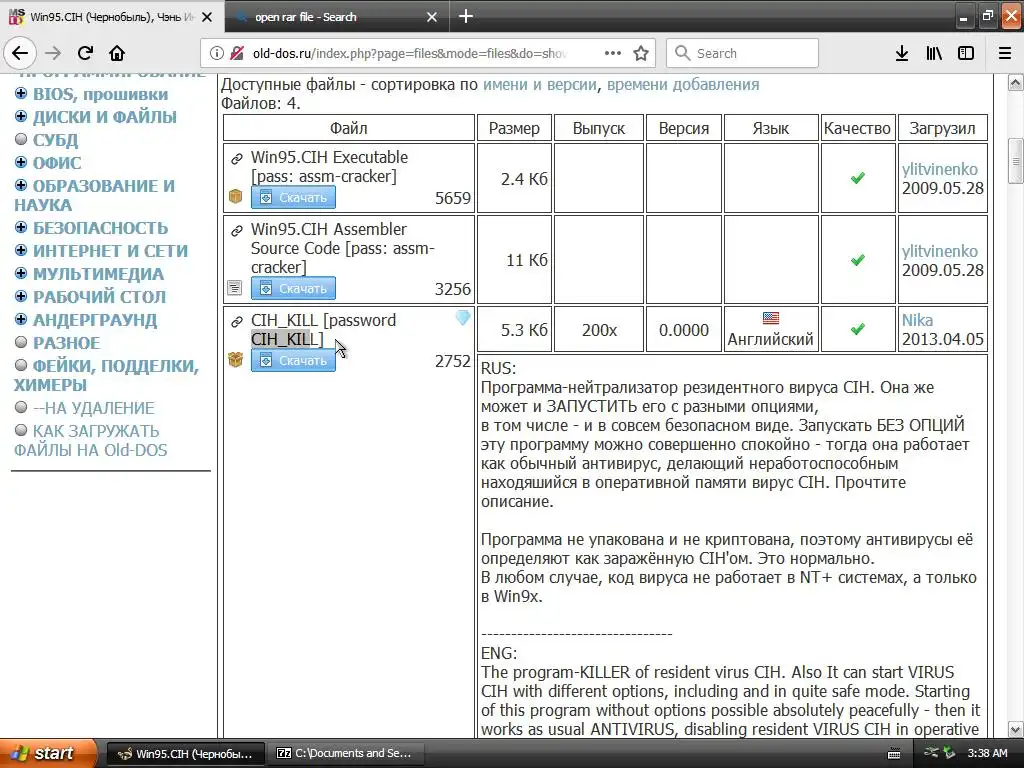Click the link icon beside Win95.CIH Executable
The image size is (1024, 768).
click(x=237, y=158)
